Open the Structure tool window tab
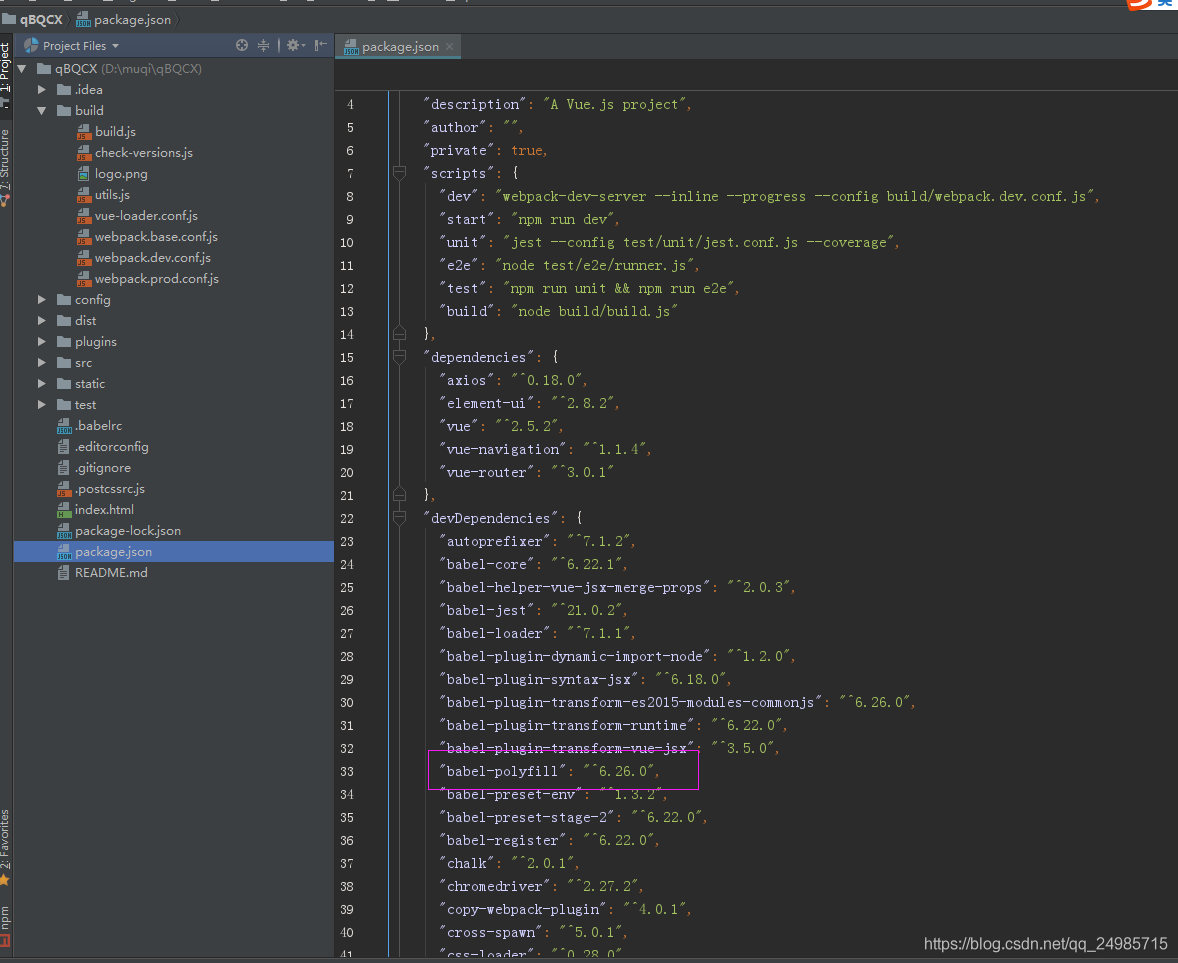 [6, 165]
